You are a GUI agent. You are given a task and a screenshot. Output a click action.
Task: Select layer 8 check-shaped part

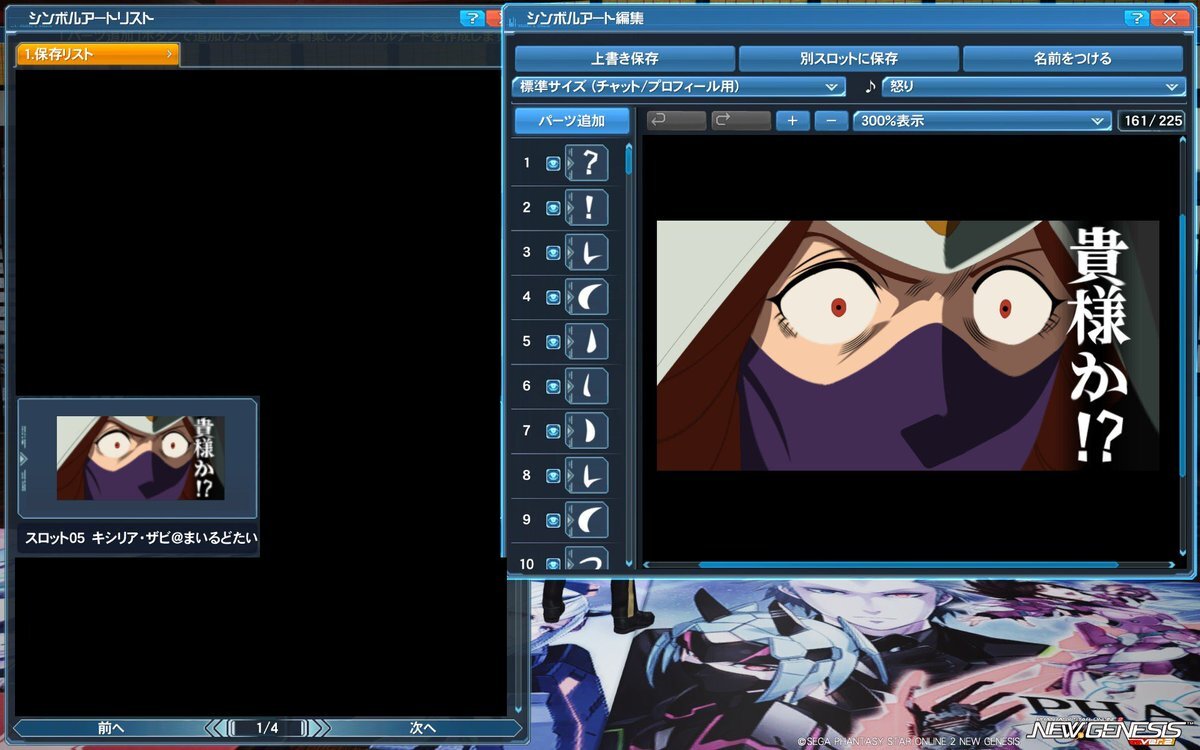[x=588, y=476]
